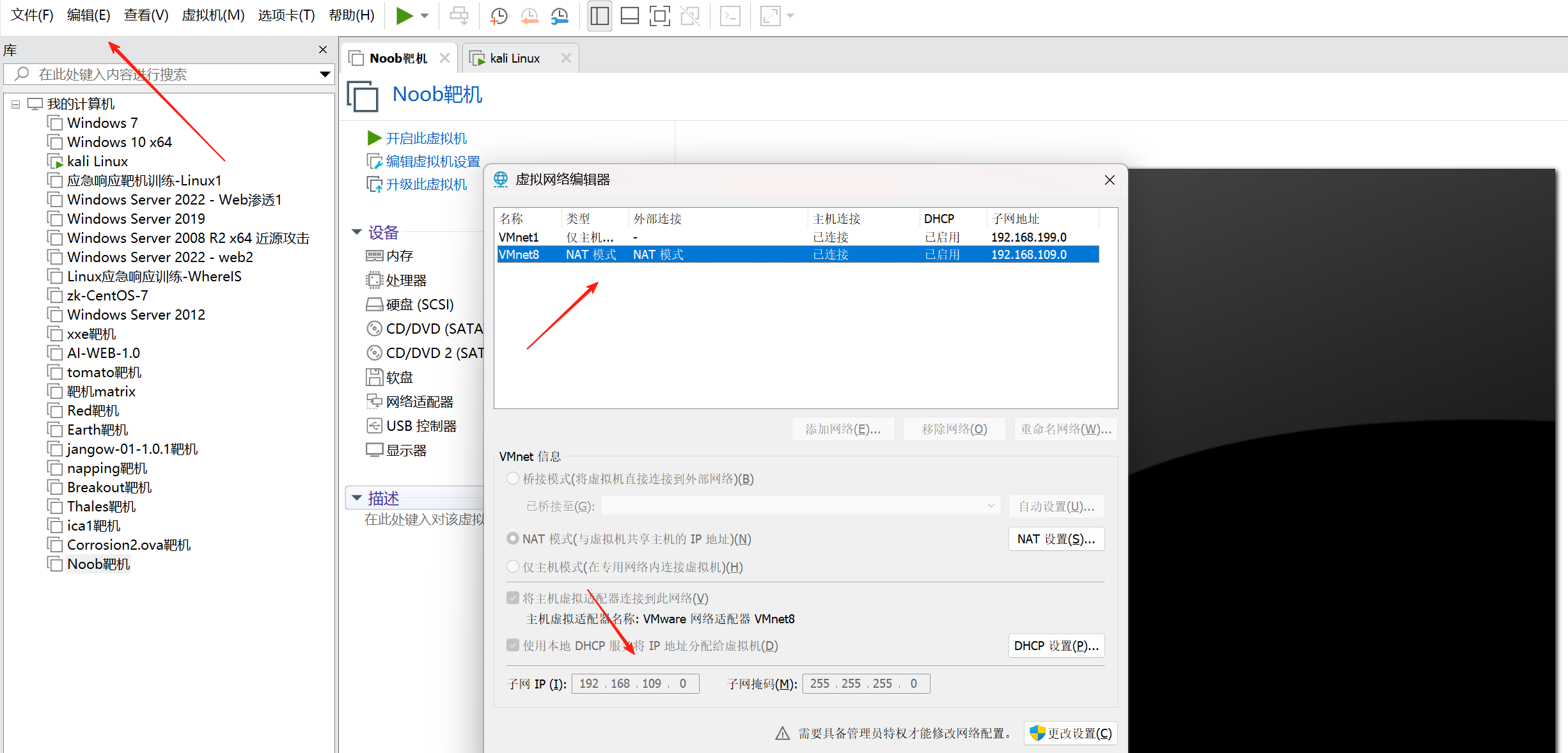Toggle 使用本地 DHCP 服务 checkbox
The image size is (1568, 753).
pyautogui.click(x=513, y=646)
